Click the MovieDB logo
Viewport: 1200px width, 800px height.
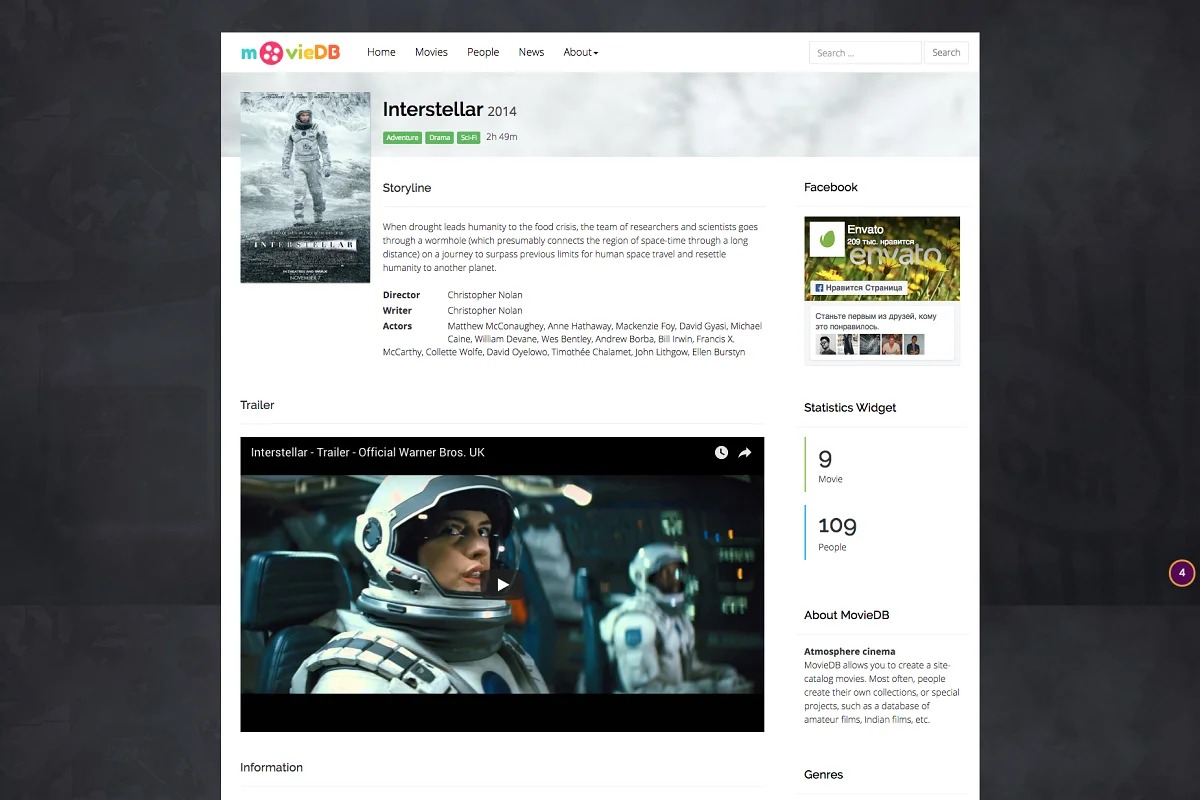[290, 52]
